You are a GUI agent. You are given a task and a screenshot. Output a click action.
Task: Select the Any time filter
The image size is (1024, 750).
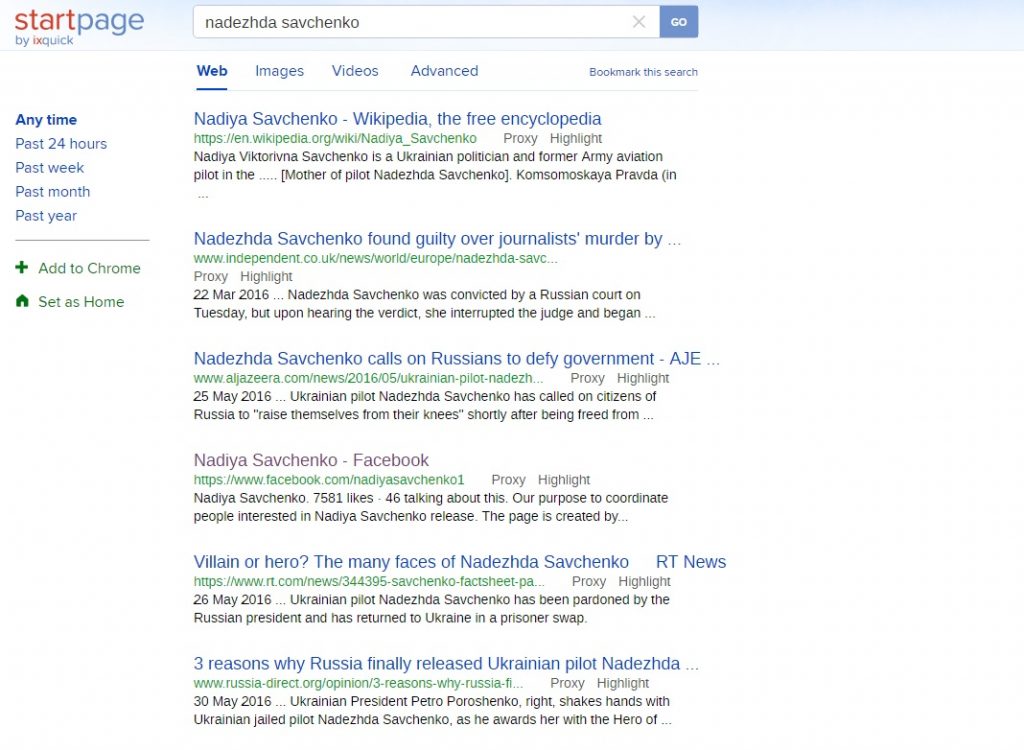click(46, 120)
